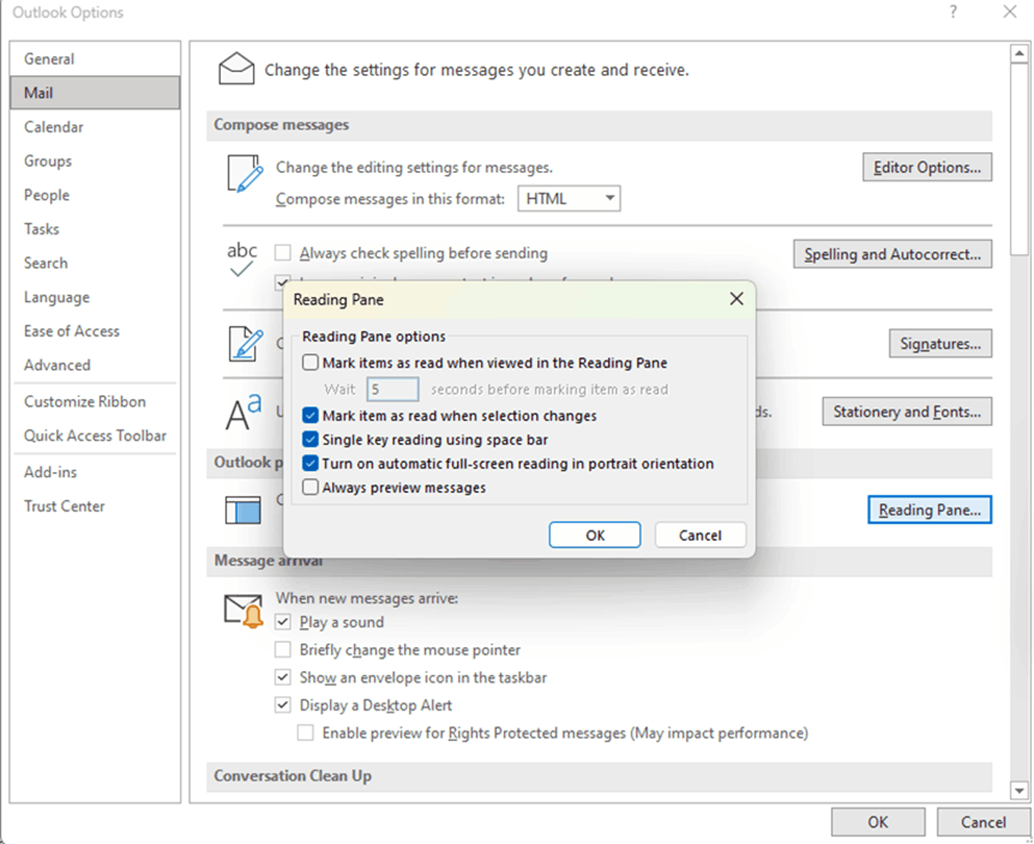This screenshot has height=844, width=1034.
Task: Toggle Single key reading using space bar
Action: (x=310, y=439)
